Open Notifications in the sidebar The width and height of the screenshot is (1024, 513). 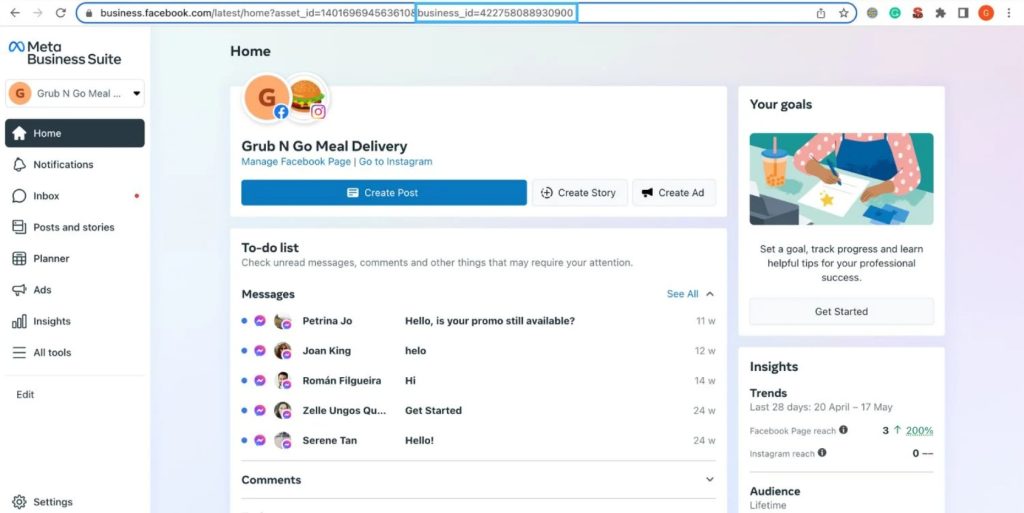click(75, 164)
